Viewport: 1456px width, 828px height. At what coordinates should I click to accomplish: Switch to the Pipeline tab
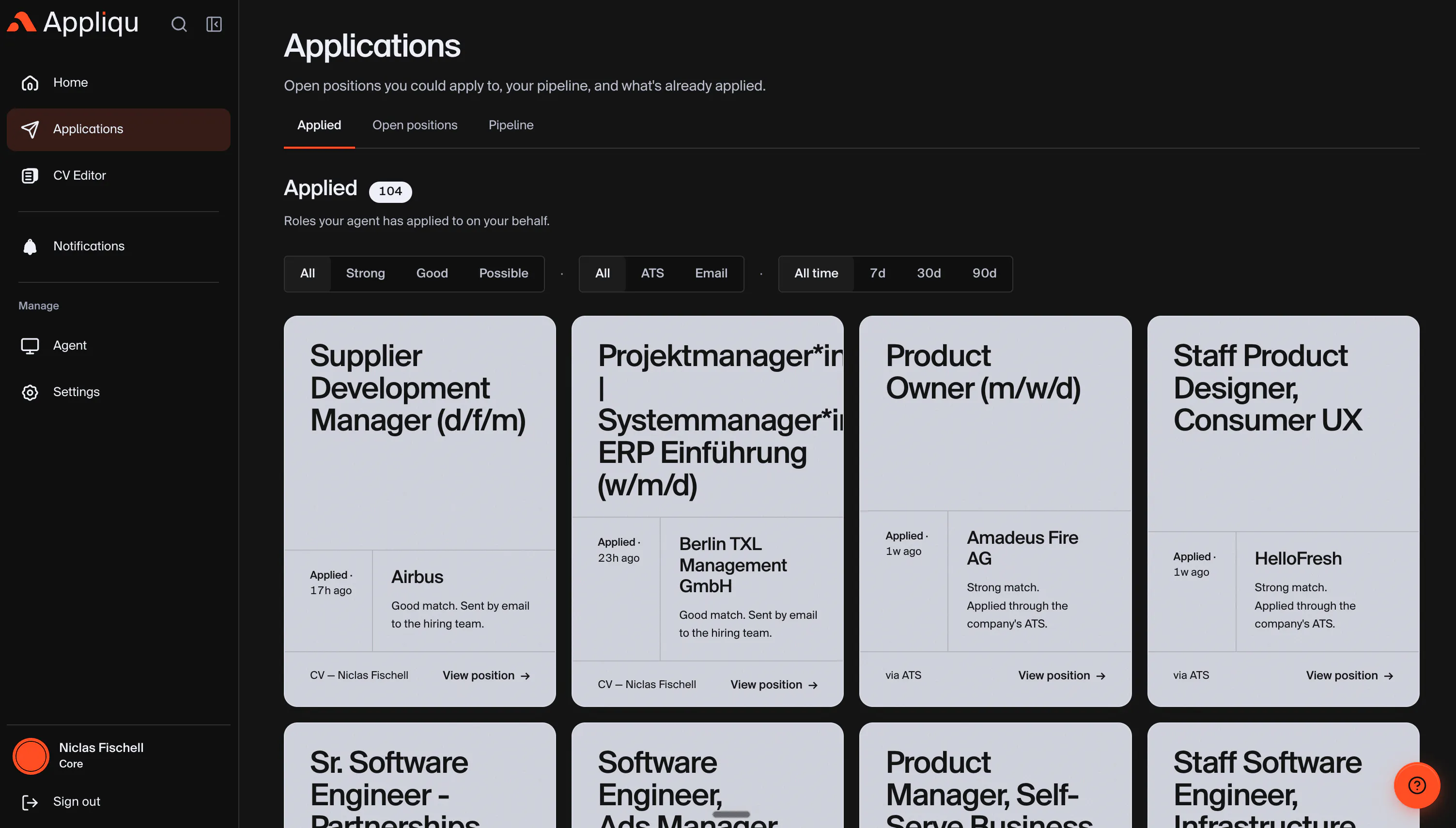[511, 125]
